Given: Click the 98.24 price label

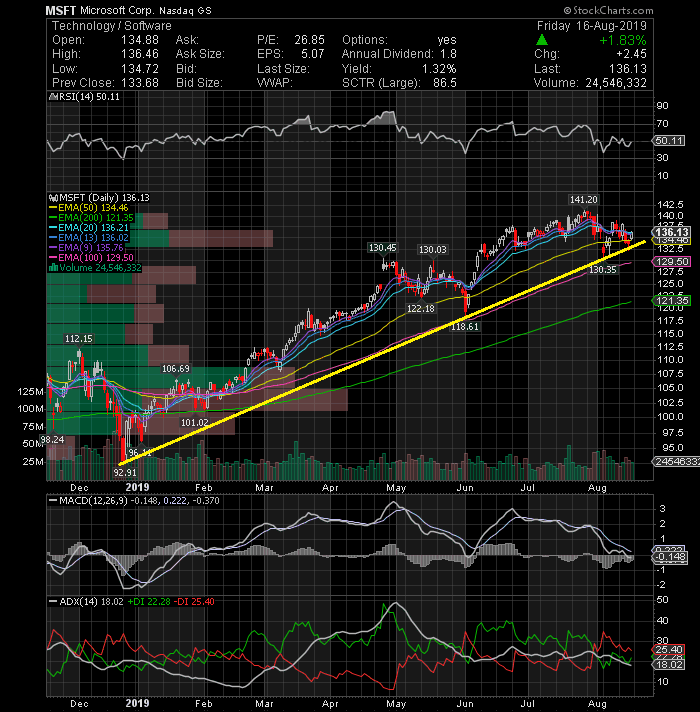Looking at the screenshot, I should pos(52,439).
